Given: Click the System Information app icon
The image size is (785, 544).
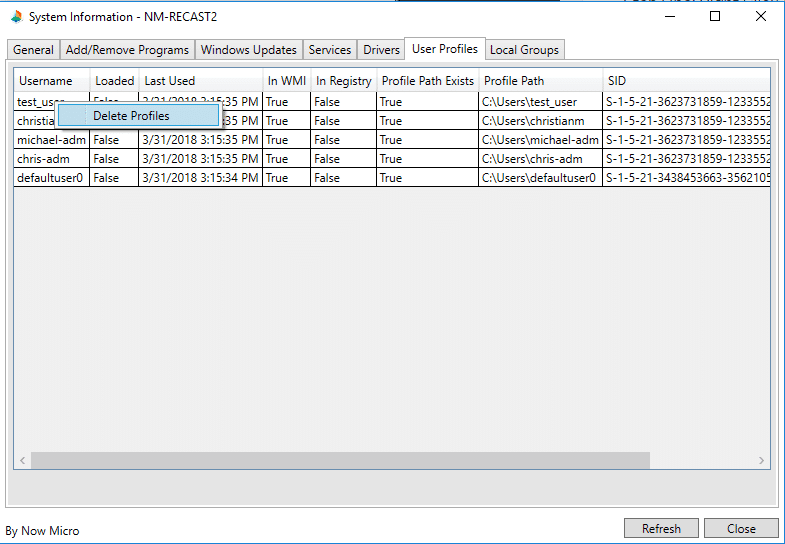Looking at the screenshot, I should pyautogui.click(x=14, y=17).
